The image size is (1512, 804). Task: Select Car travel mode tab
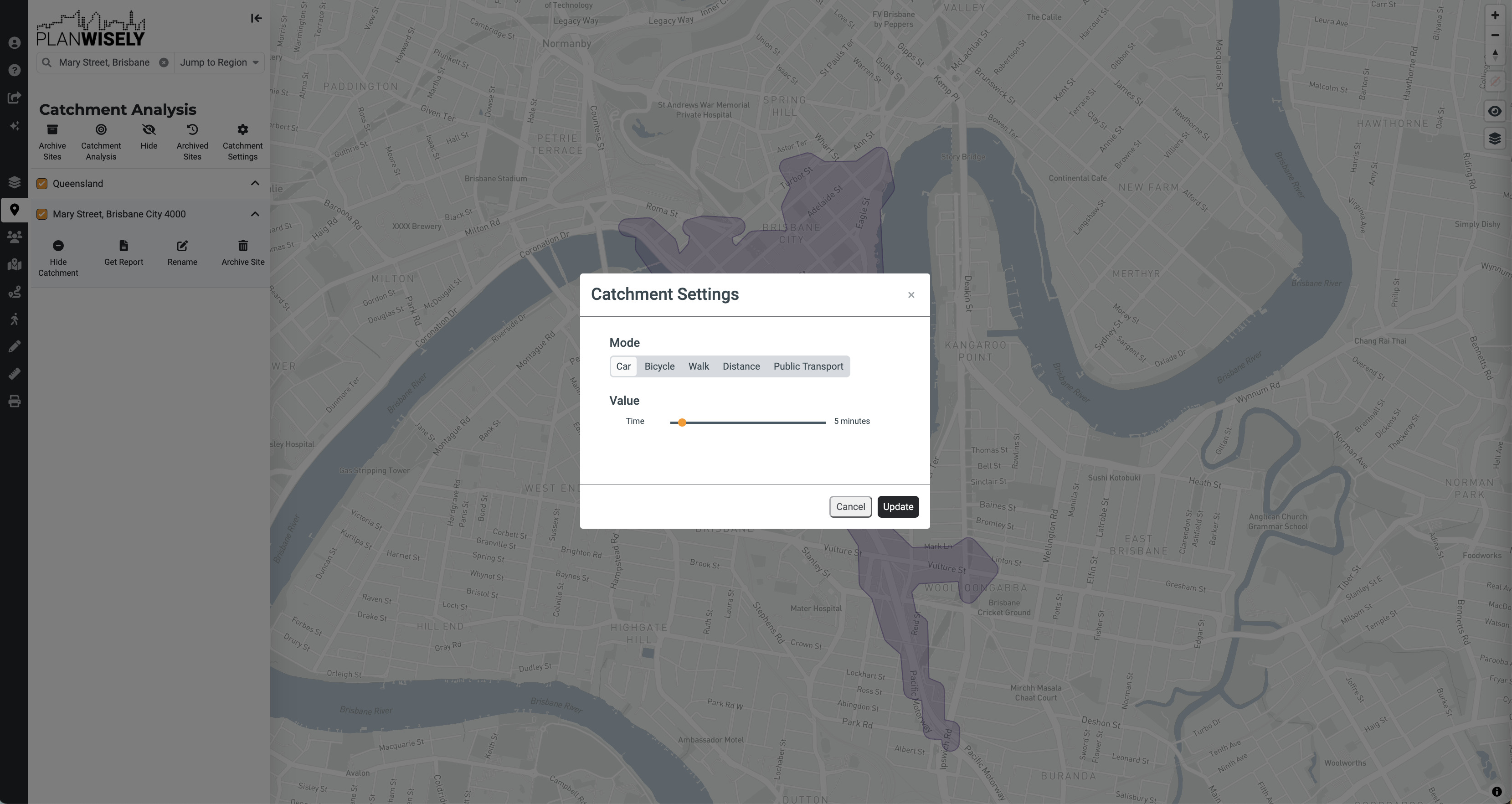(x=623, y=366)
